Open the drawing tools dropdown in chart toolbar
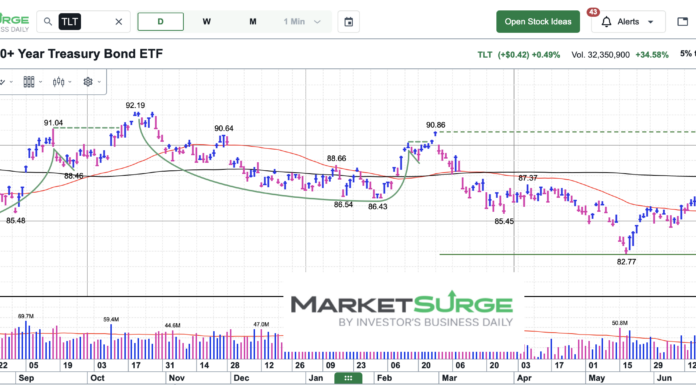 (x=6, y=82)
